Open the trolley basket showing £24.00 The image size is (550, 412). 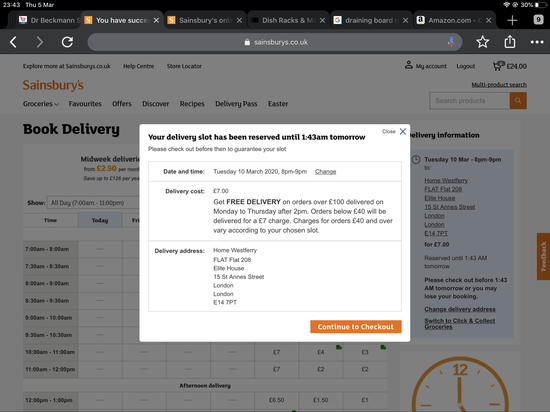[510, 66]
